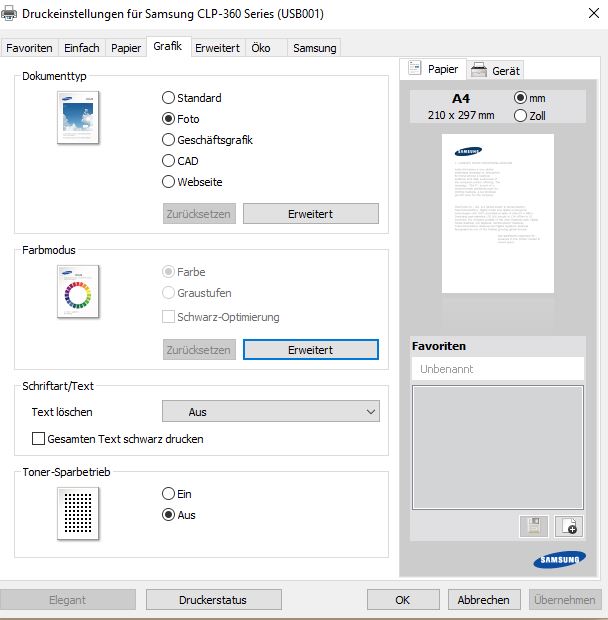The height and width of the screenshot is (620, 608).
Task: Open the Papier settings tab
Action: pos(126,48)
